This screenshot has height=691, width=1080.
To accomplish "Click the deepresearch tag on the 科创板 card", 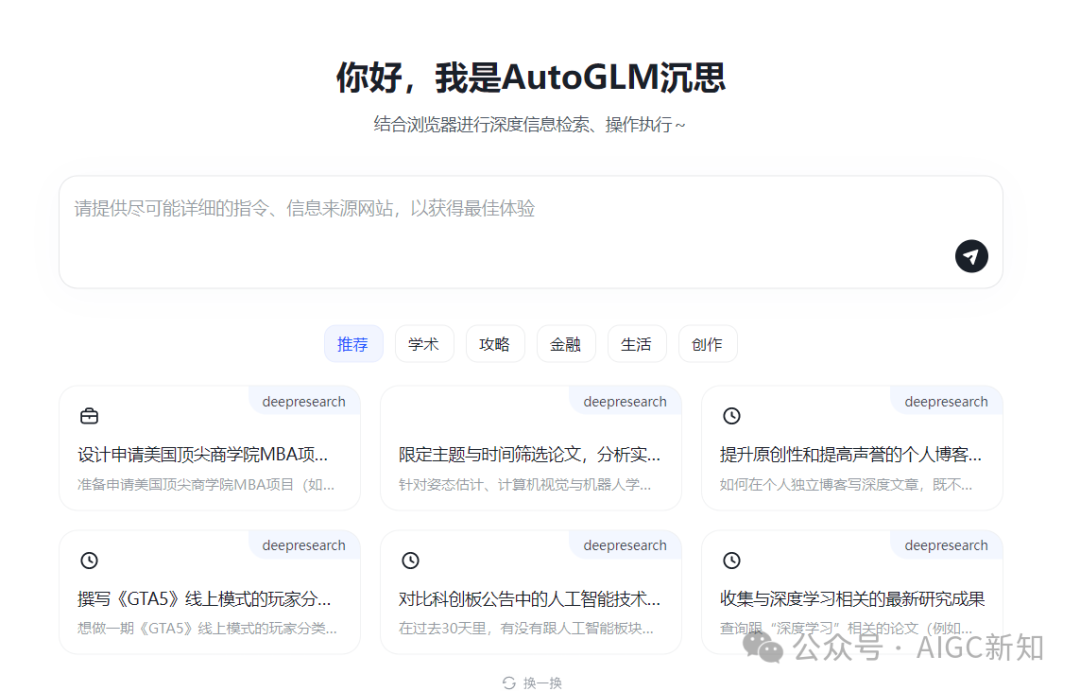I will click(x=625, y=546).
